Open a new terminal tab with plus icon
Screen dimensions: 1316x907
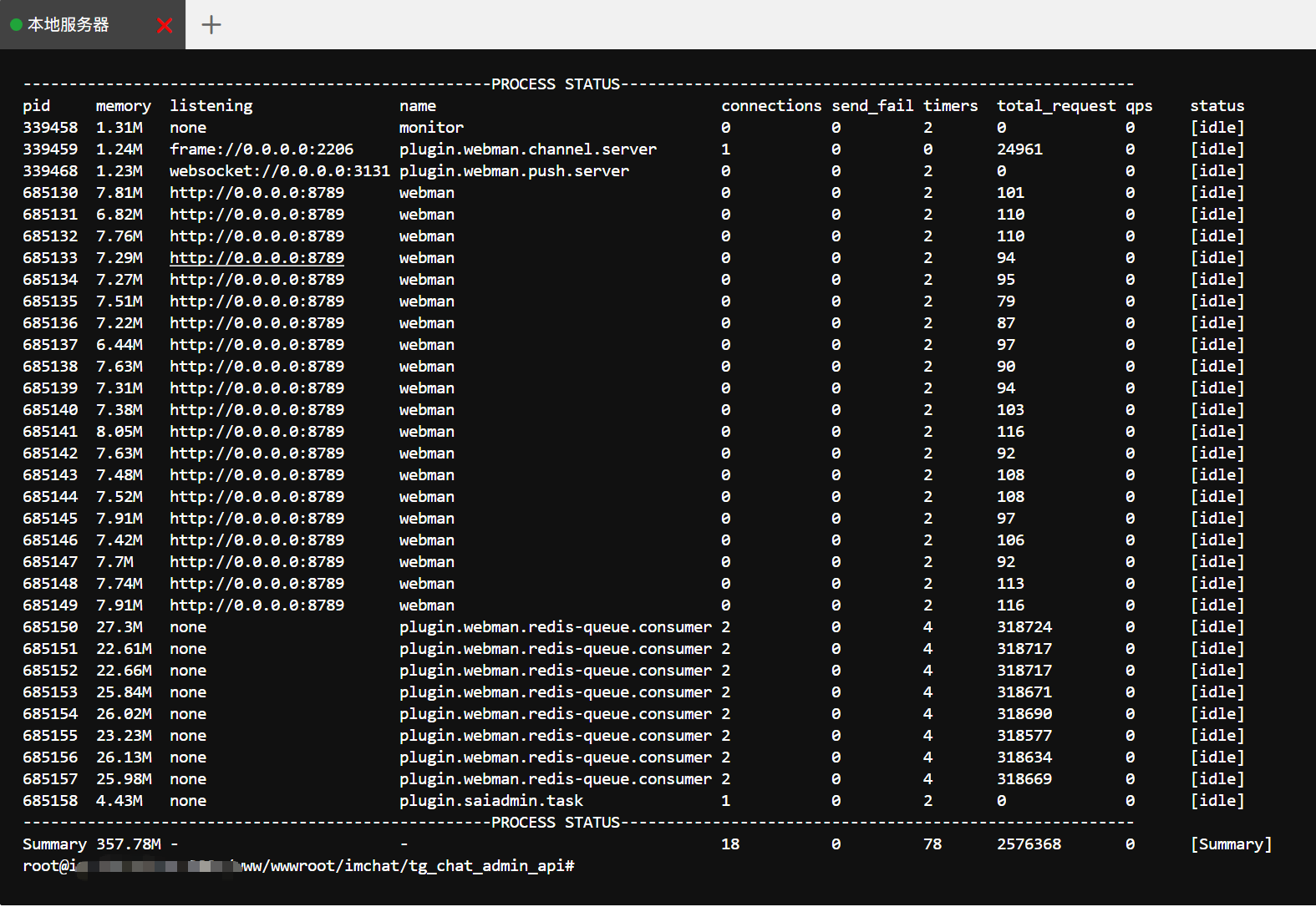(x=211, y=25)
